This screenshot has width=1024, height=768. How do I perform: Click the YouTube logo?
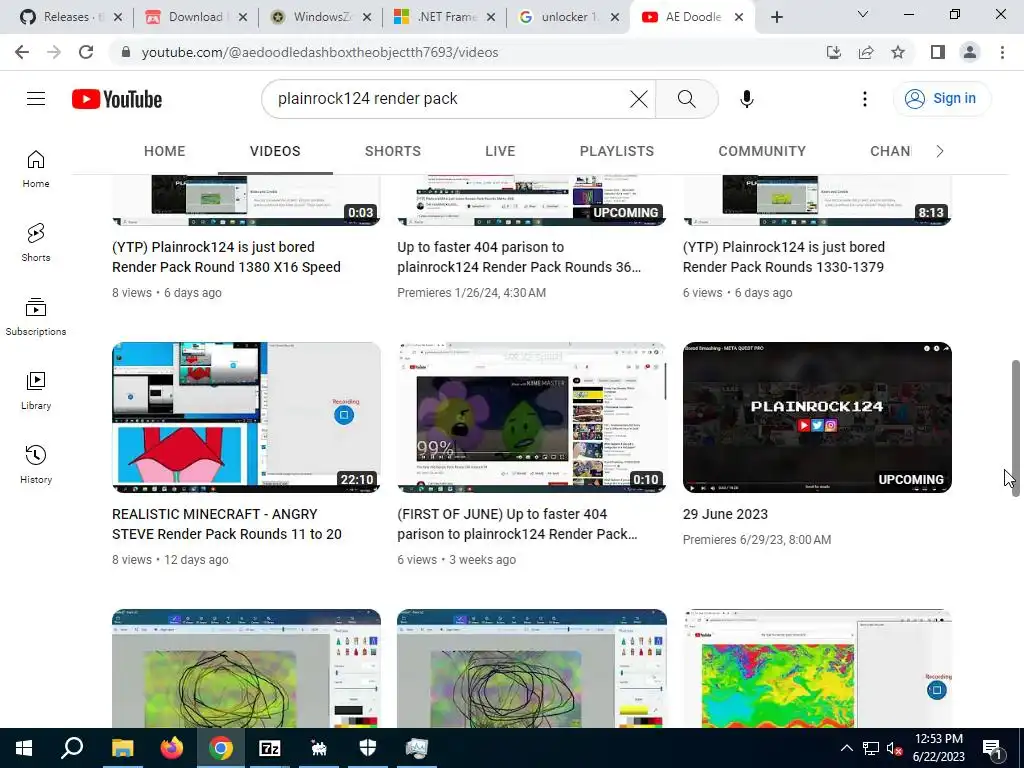[x=117, y=99]
